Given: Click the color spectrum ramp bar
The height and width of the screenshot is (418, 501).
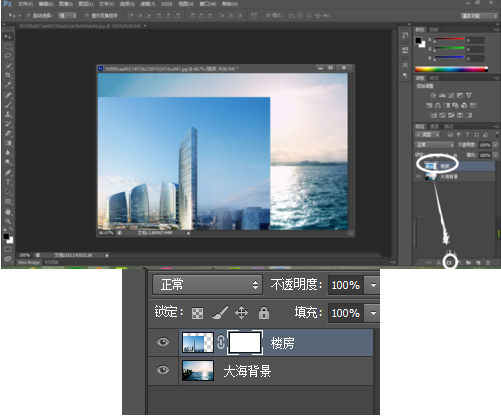Looking at the screenshot, I should [451, 69].
